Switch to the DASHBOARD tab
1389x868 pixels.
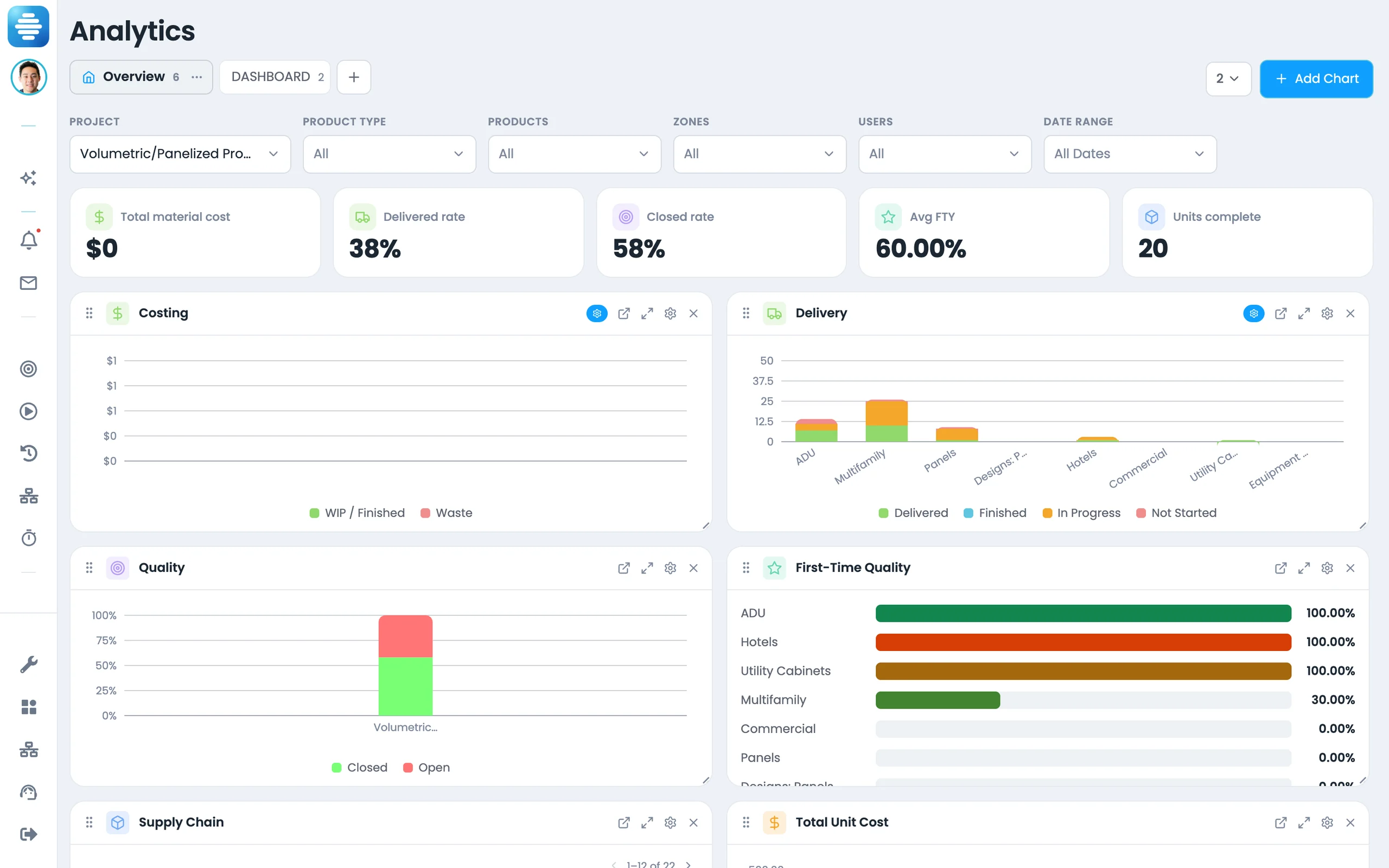point(275,77)
